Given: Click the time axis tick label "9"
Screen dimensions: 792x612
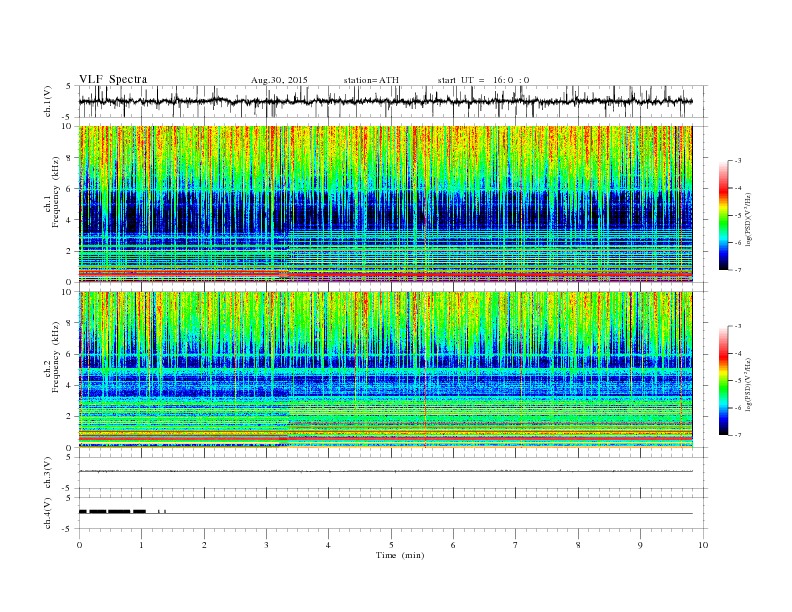Looking at the screenshot, I should coord(640,545).
